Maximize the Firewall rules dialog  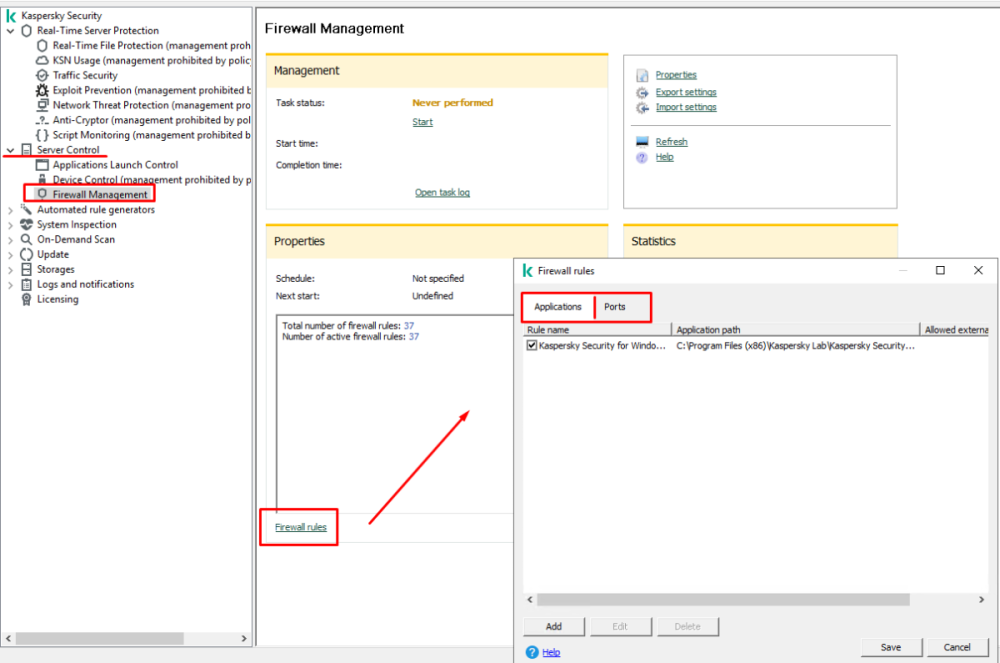click(940, 270)
